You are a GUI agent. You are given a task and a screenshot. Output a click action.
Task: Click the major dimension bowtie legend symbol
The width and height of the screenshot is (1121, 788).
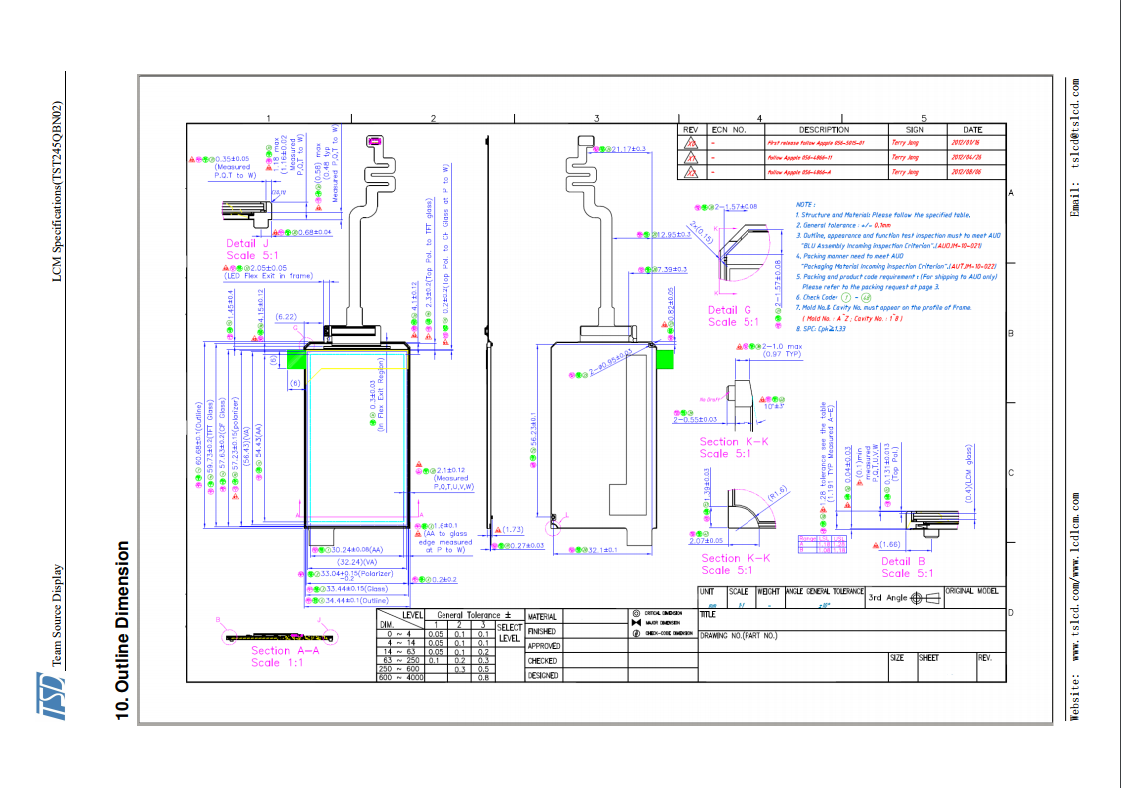point(637,622)
